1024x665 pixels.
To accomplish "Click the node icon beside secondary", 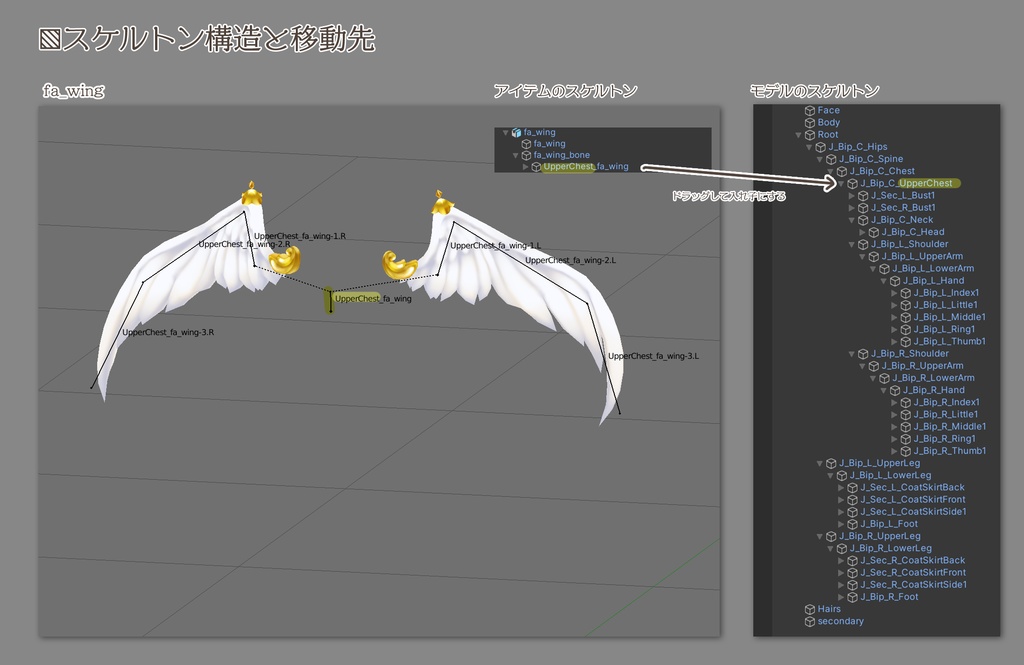I will pos(810,621).
